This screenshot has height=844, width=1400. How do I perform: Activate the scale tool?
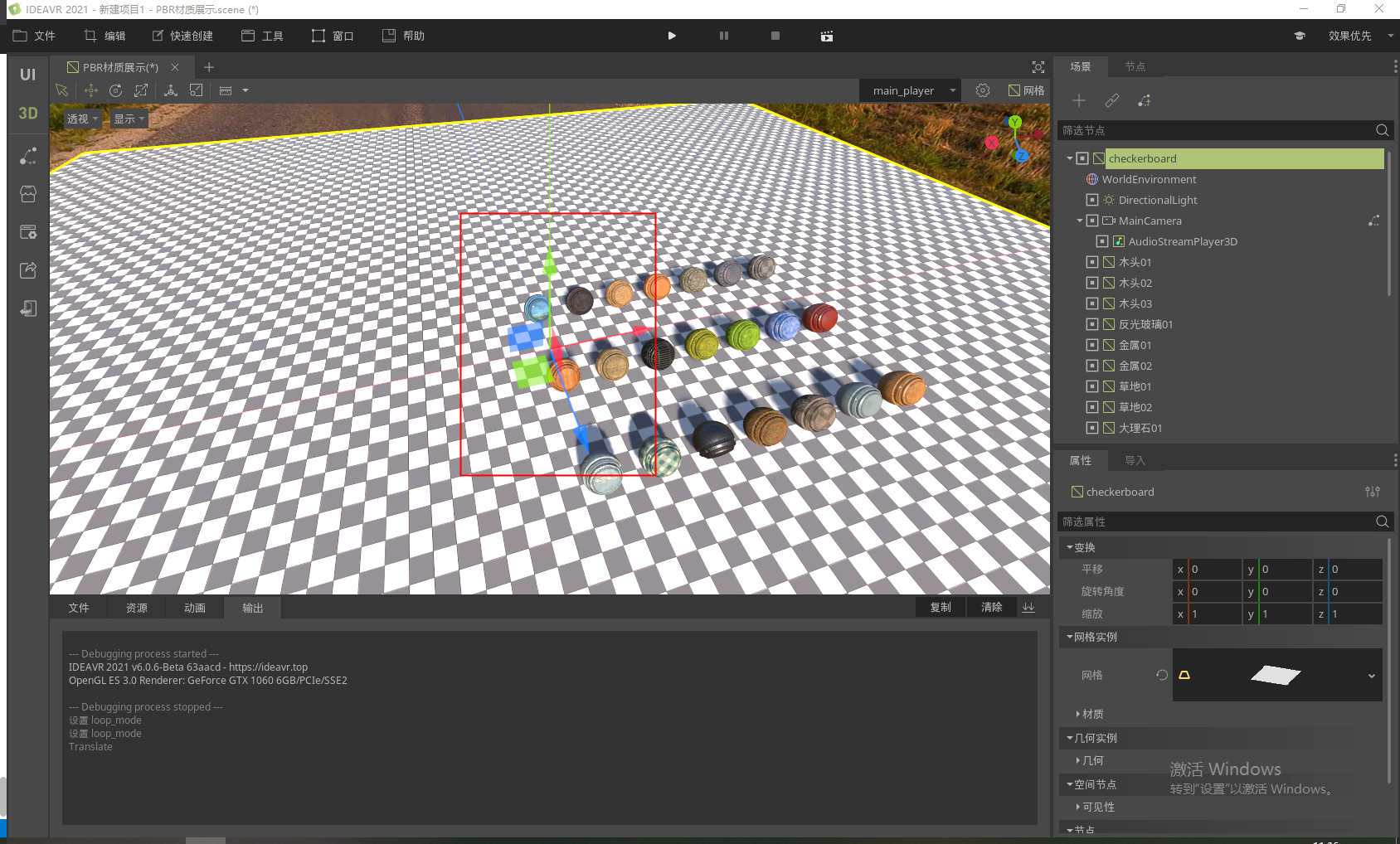point(141,90)
